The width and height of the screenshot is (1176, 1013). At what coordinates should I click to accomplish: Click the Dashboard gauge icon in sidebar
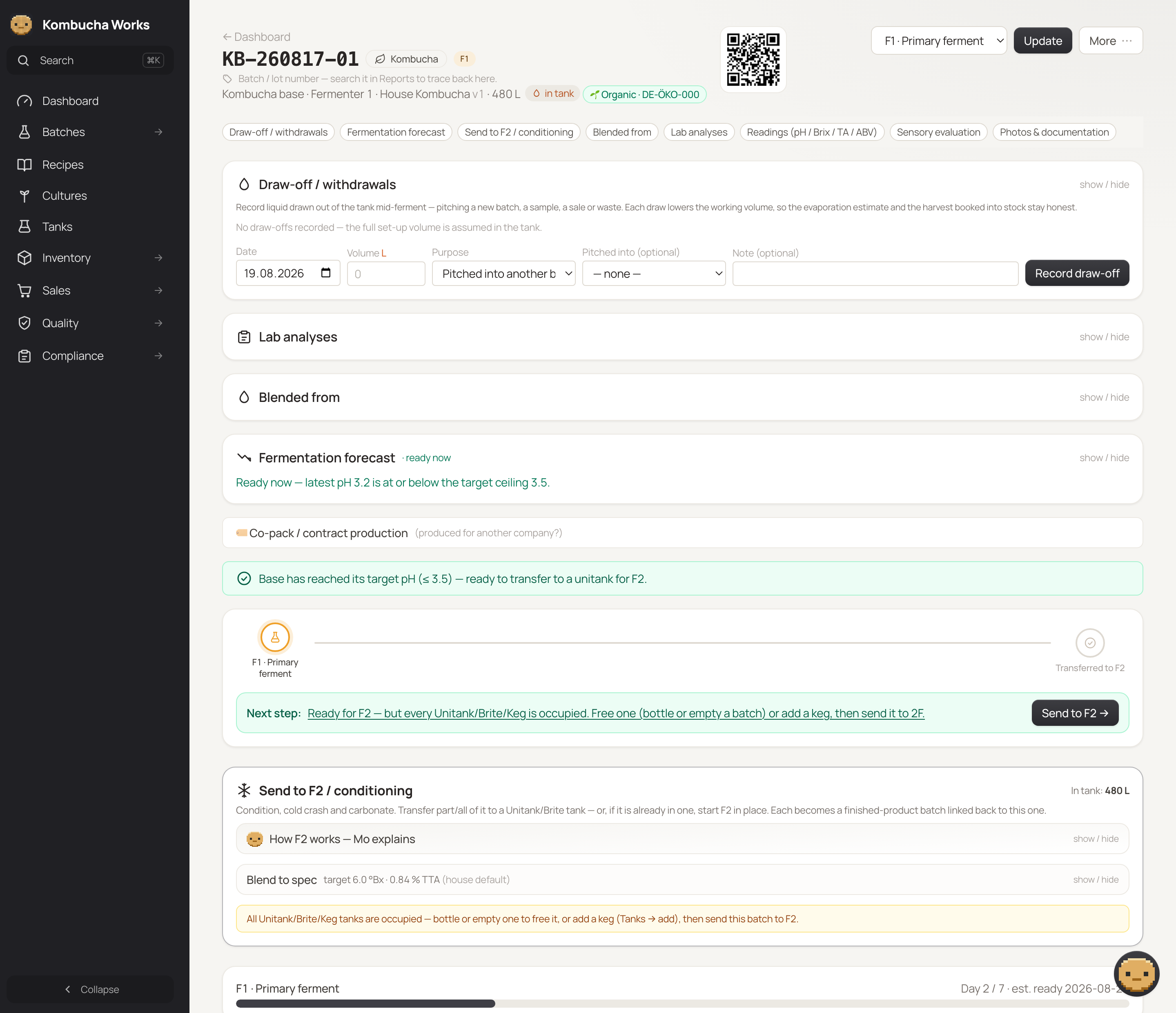point(24,101)
